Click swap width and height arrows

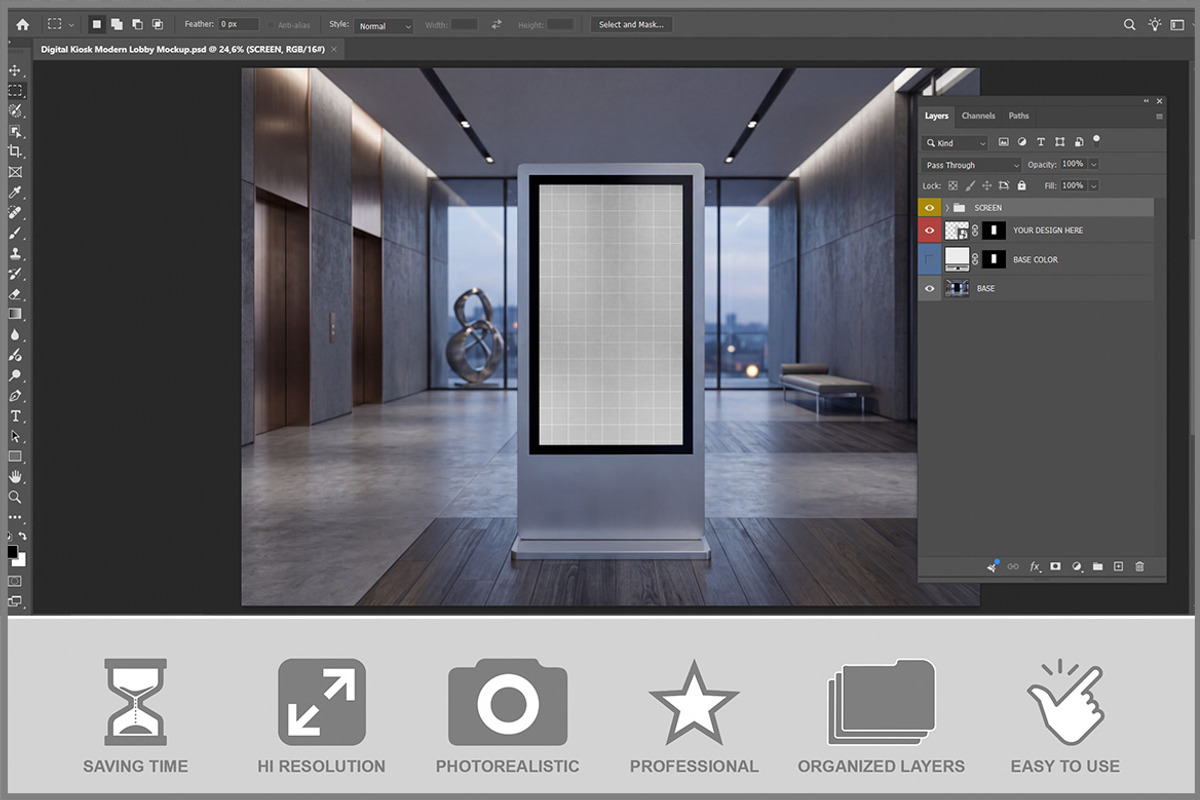(497, 25)
